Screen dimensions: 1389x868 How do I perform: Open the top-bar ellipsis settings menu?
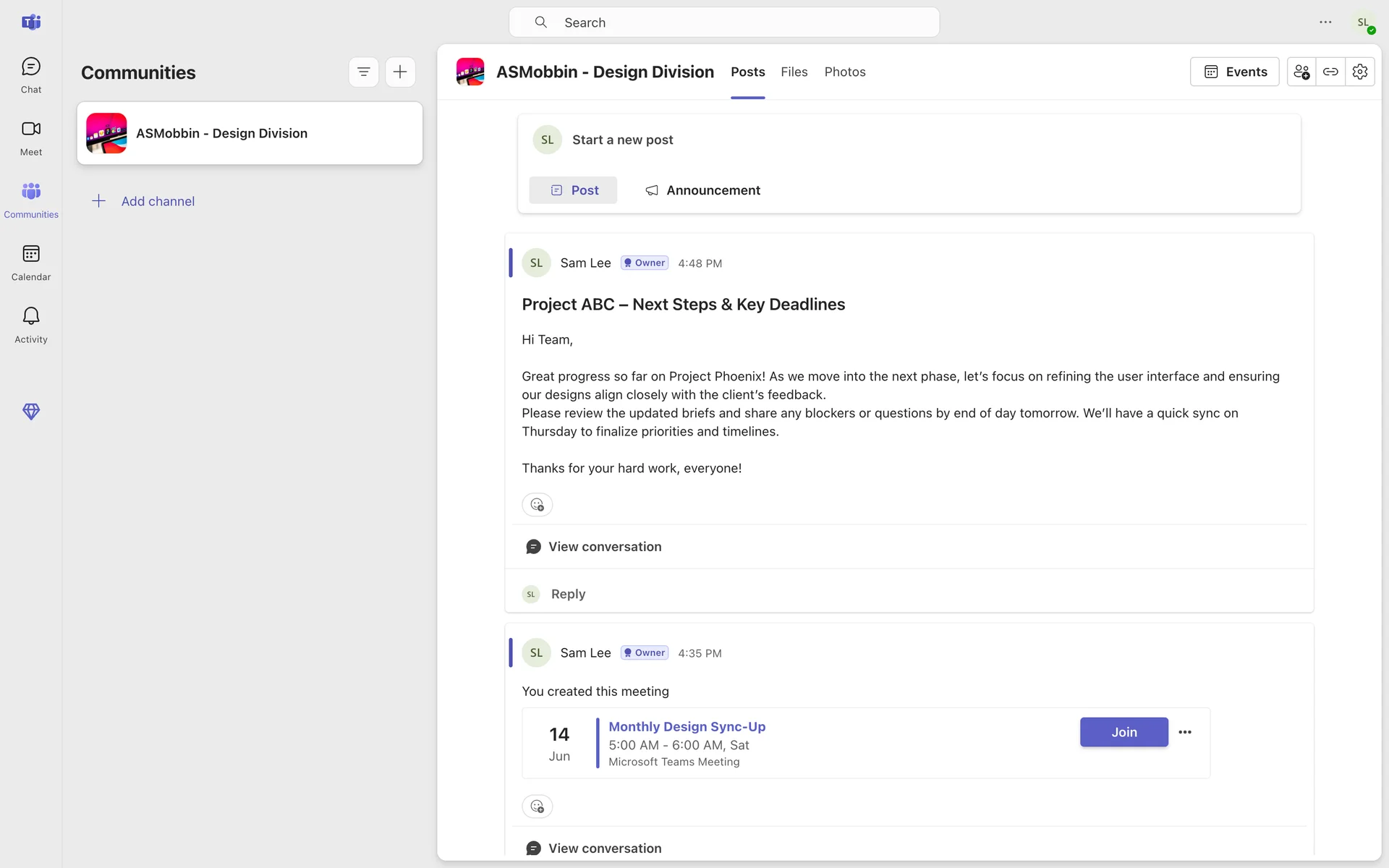(x=1325, y=22)
